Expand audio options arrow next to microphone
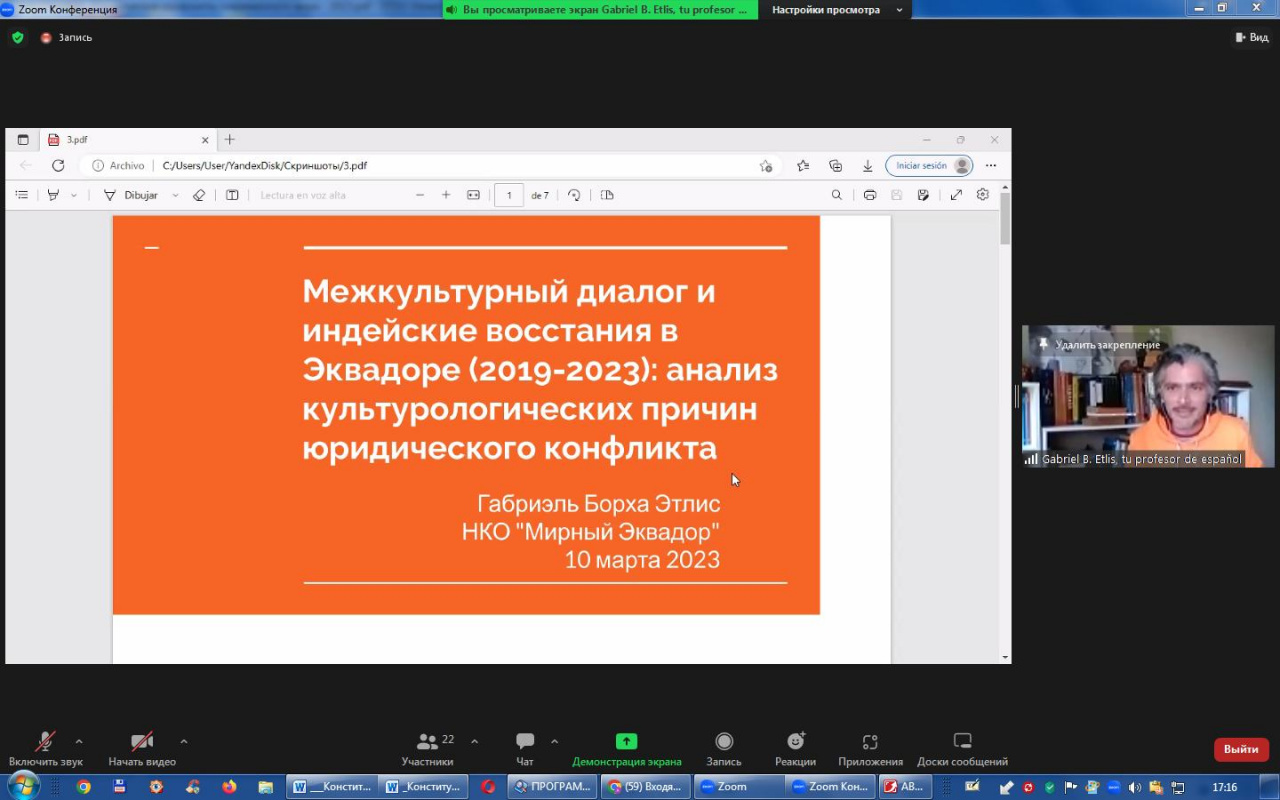This screenshot has width=1280, height=800. click(x=79, y=741)
